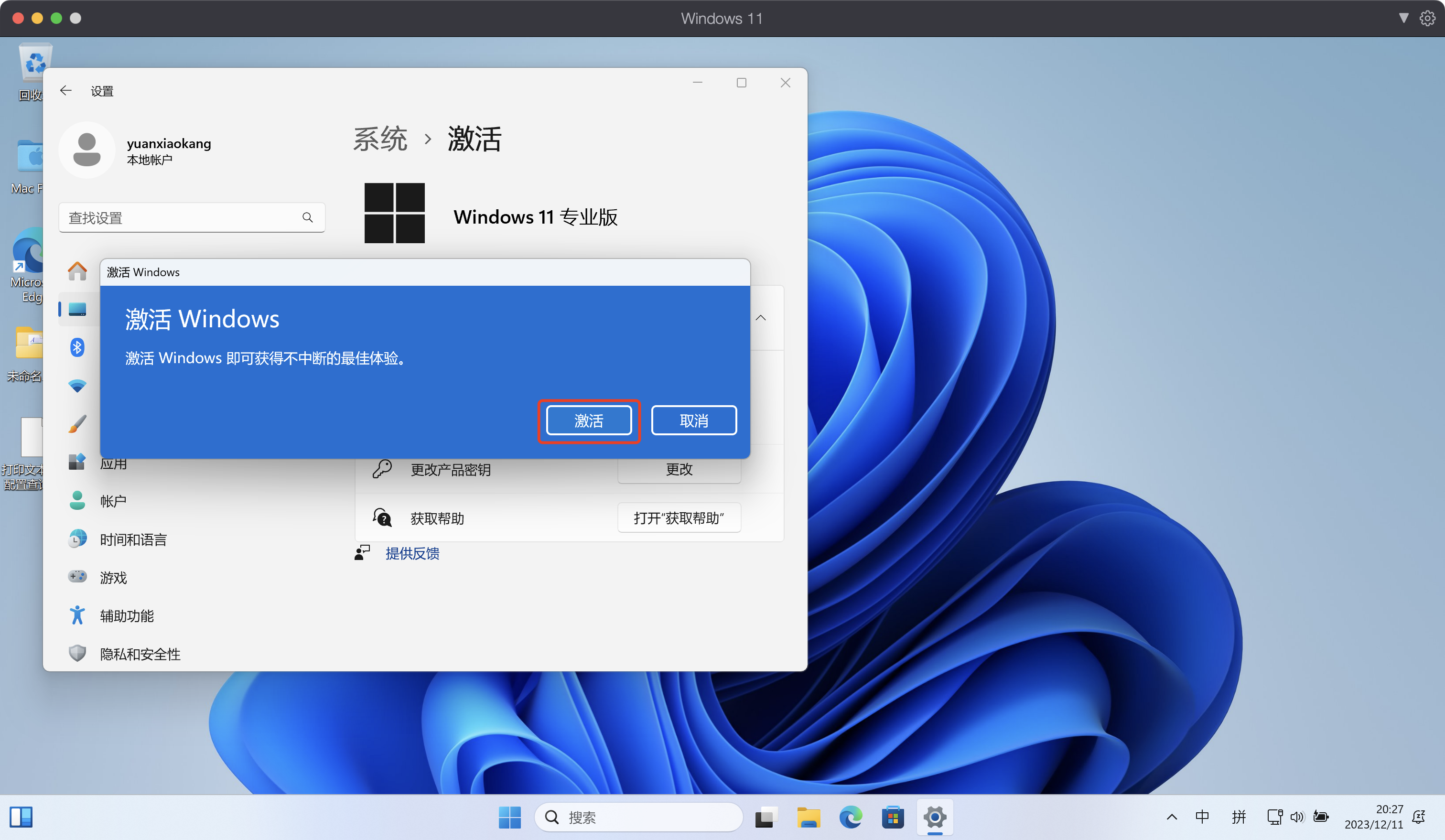The height and width of the screenshot is (840, 1445).
Task: Click the key icon beside 更改产品密钥
Action: tap(382, 470)
